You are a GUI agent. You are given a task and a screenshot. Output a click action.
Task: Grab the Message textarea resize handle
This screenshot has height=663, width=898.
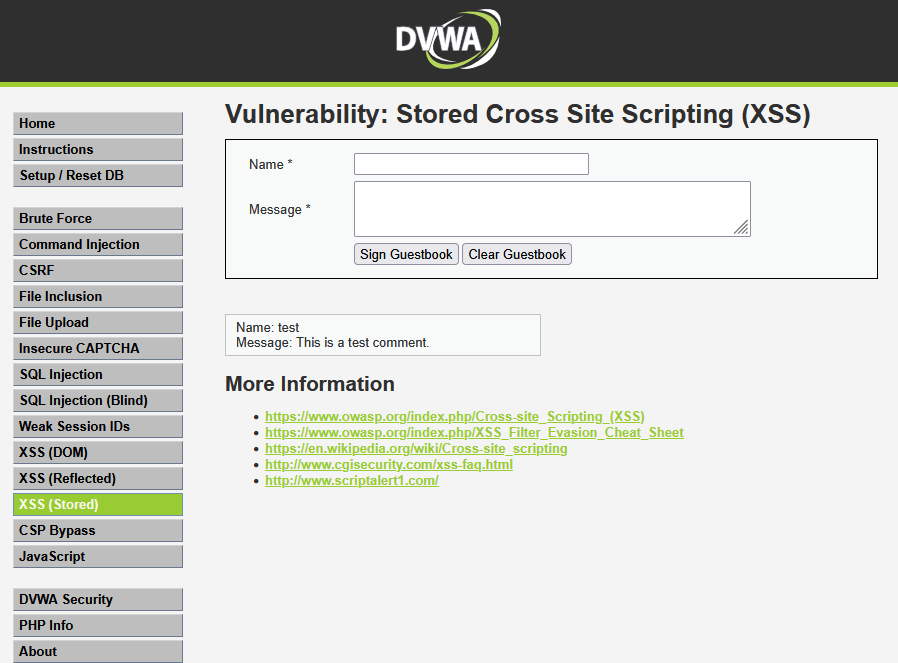(x=742, y=228)
